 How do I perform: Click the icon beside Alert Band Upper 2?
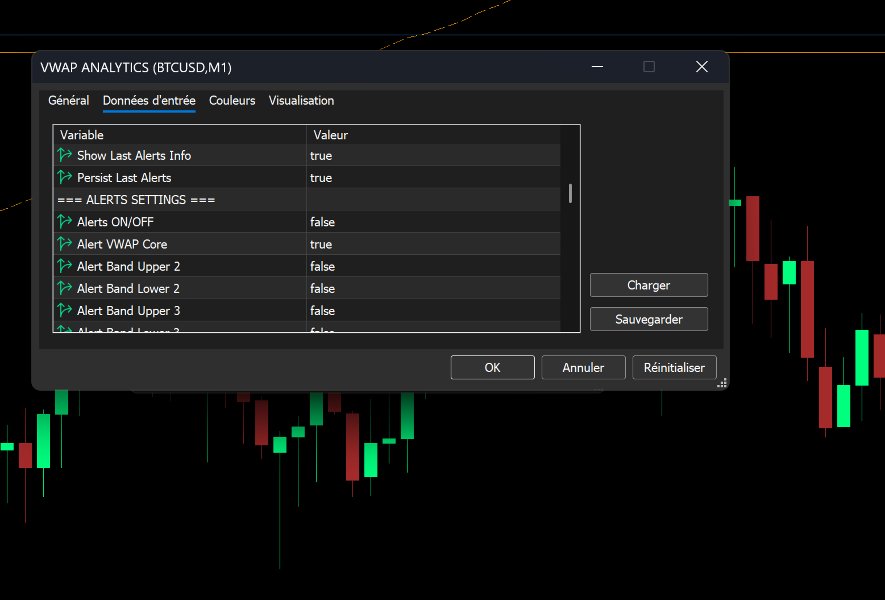tap(64, 266)
